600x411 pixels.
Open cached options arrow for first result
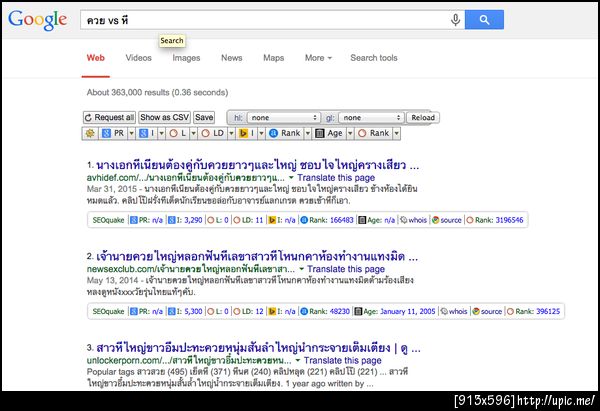tap(291, 178)
